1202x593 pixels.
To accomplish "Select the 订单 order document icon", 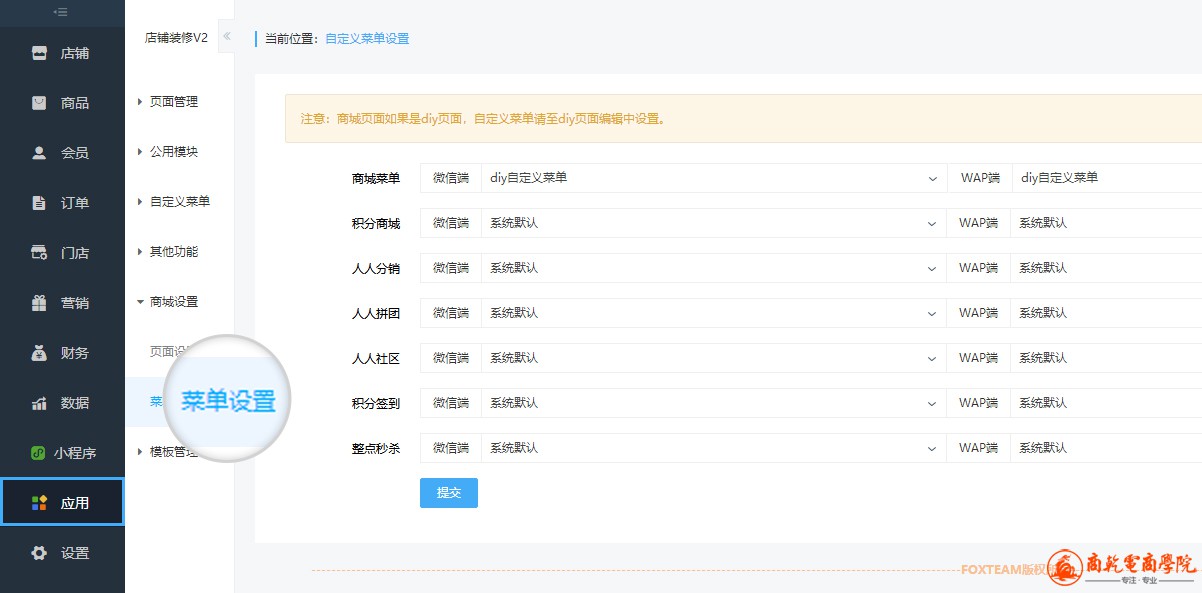I will 39,203.
